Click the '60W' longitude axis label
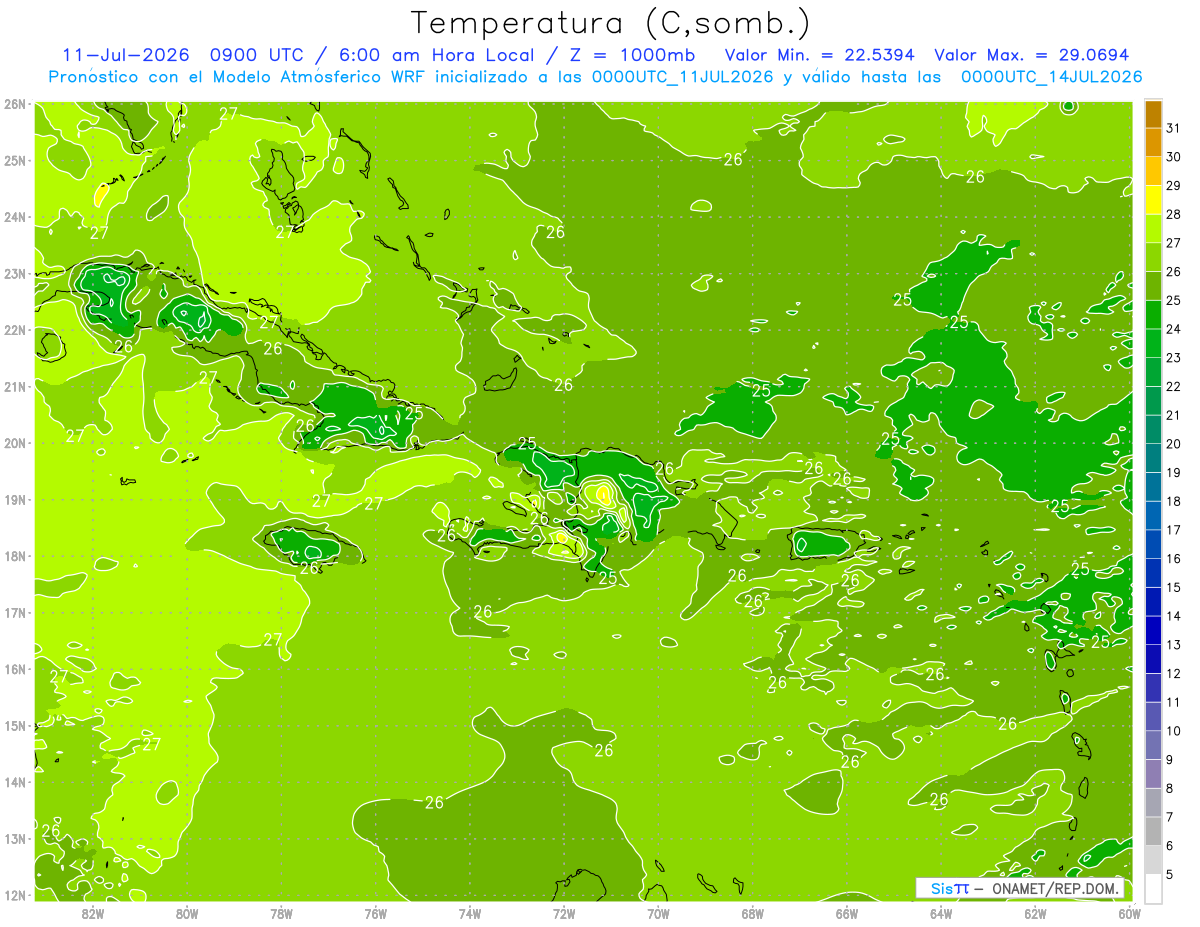1200x927 pixels. tap(1130, 914)
